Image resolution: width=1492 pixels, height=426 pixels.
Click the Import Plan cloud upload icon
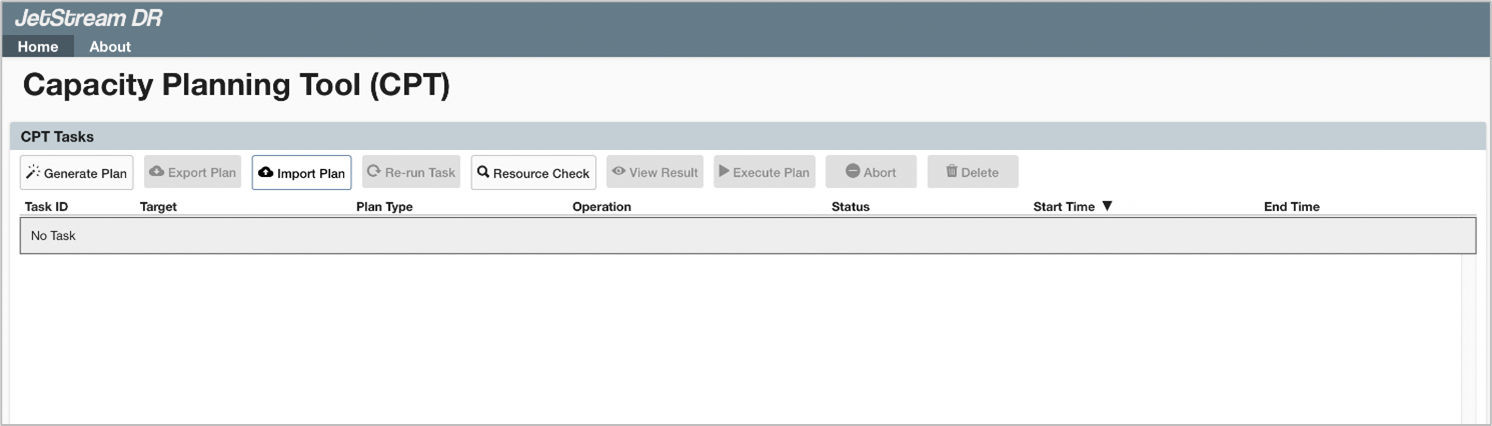[266, 172]
